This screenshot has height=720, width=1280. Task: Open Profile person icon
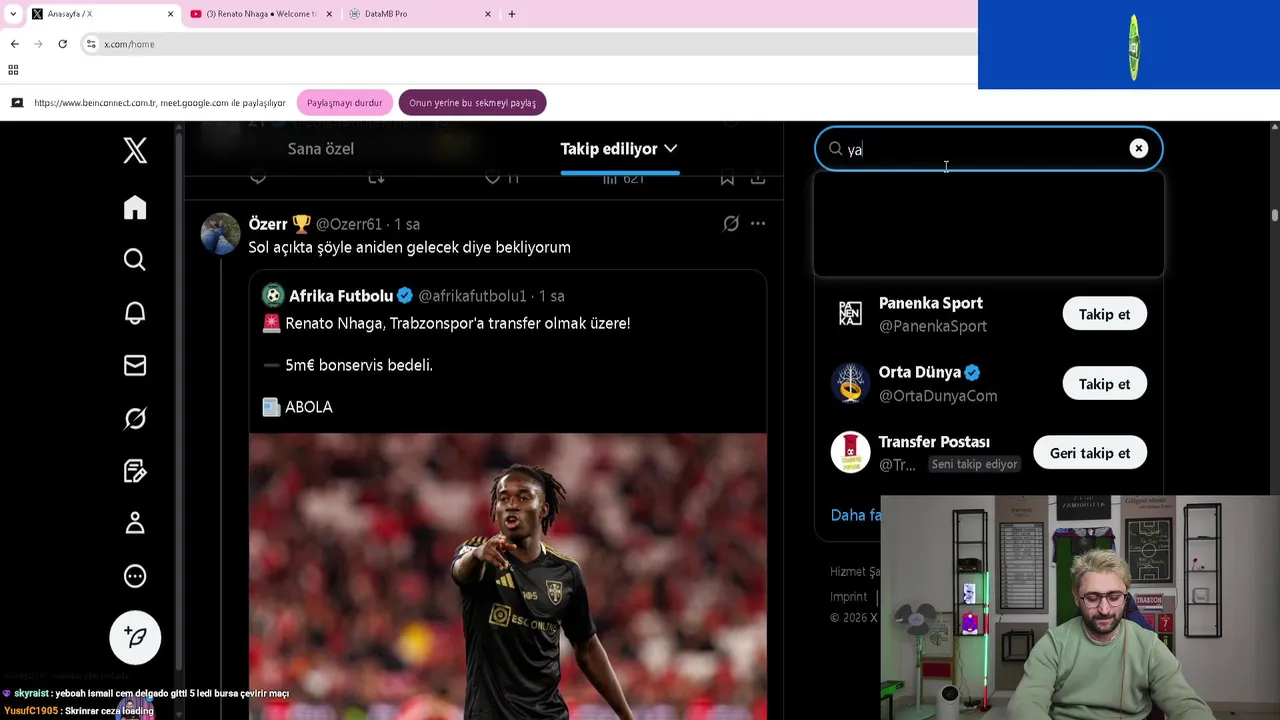click(135, 523)
